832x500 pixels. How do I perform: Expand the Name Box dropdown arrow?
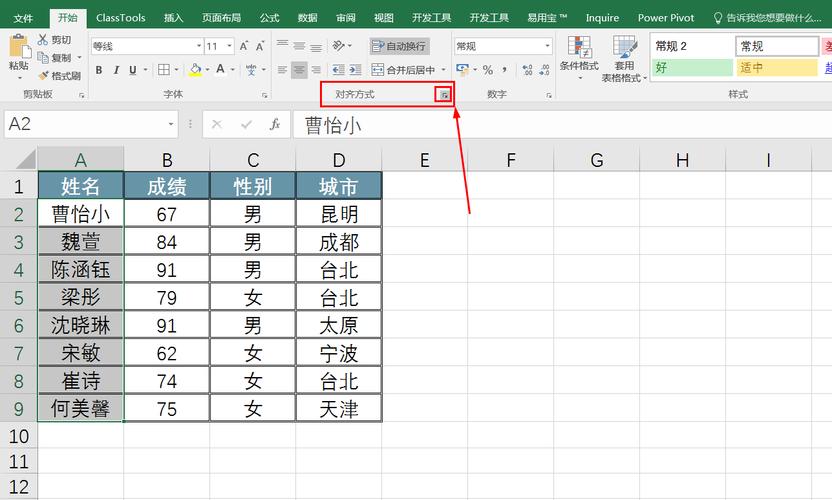point(171,125)
